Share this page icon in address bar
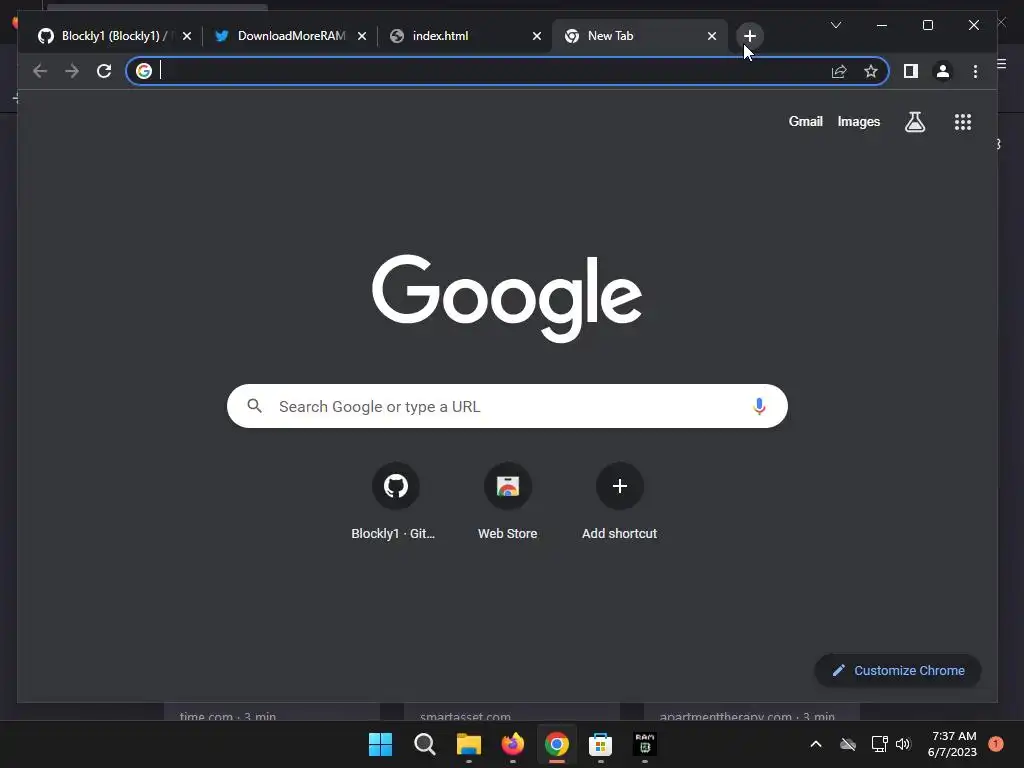The width and height of the screenshot is (1024, 768). coord(839,71)
